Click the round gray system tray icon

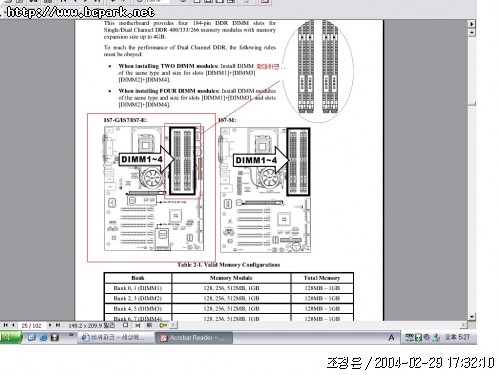(x=426, y=337)
